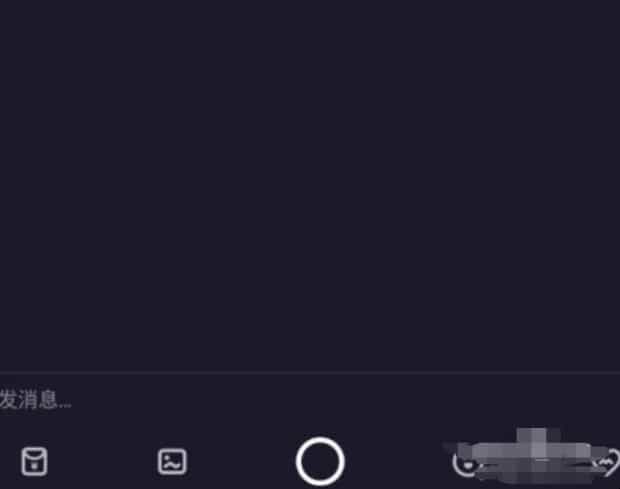Open the image gallery picker icon

click(172, 461)
